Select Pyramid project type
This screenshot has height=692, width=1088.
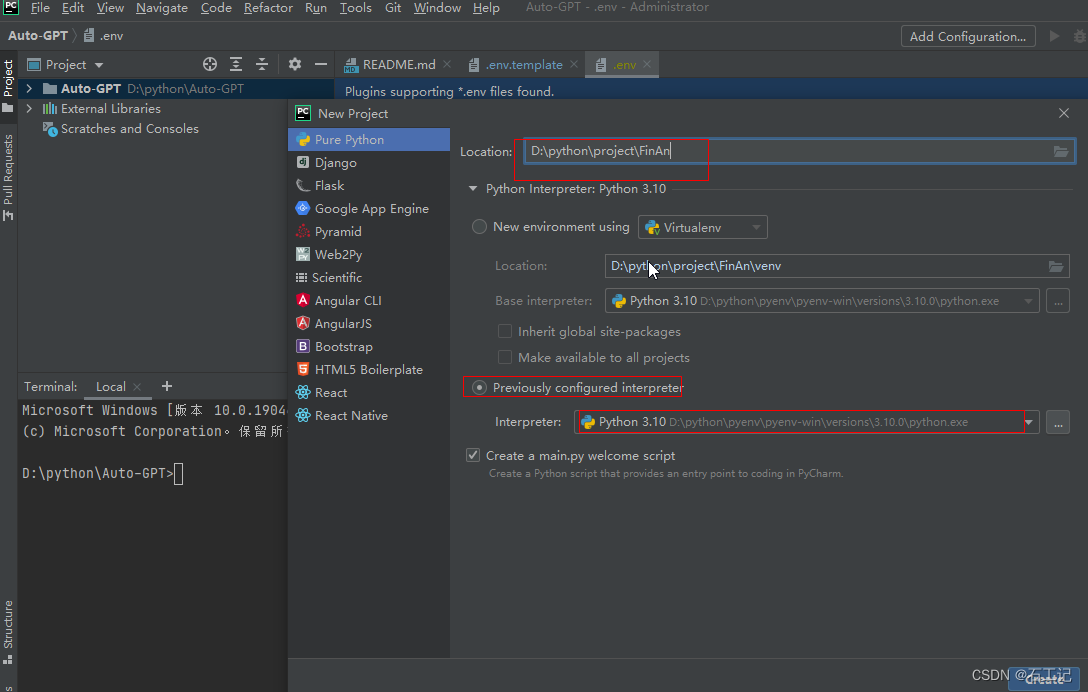point(369,231)
